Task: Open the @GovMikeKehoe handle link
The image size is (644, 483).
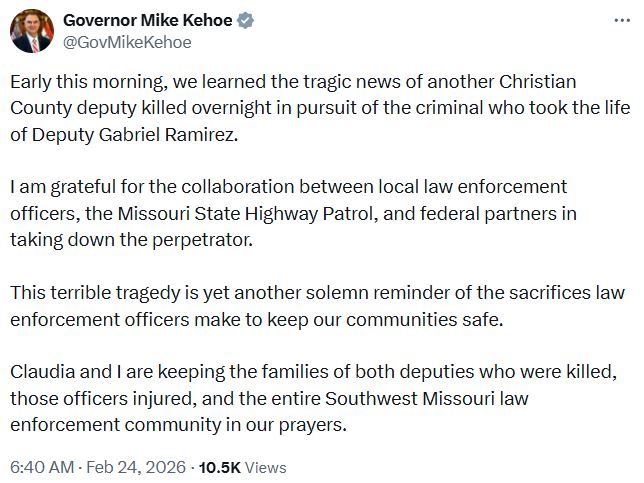Action: coord(127,42)
